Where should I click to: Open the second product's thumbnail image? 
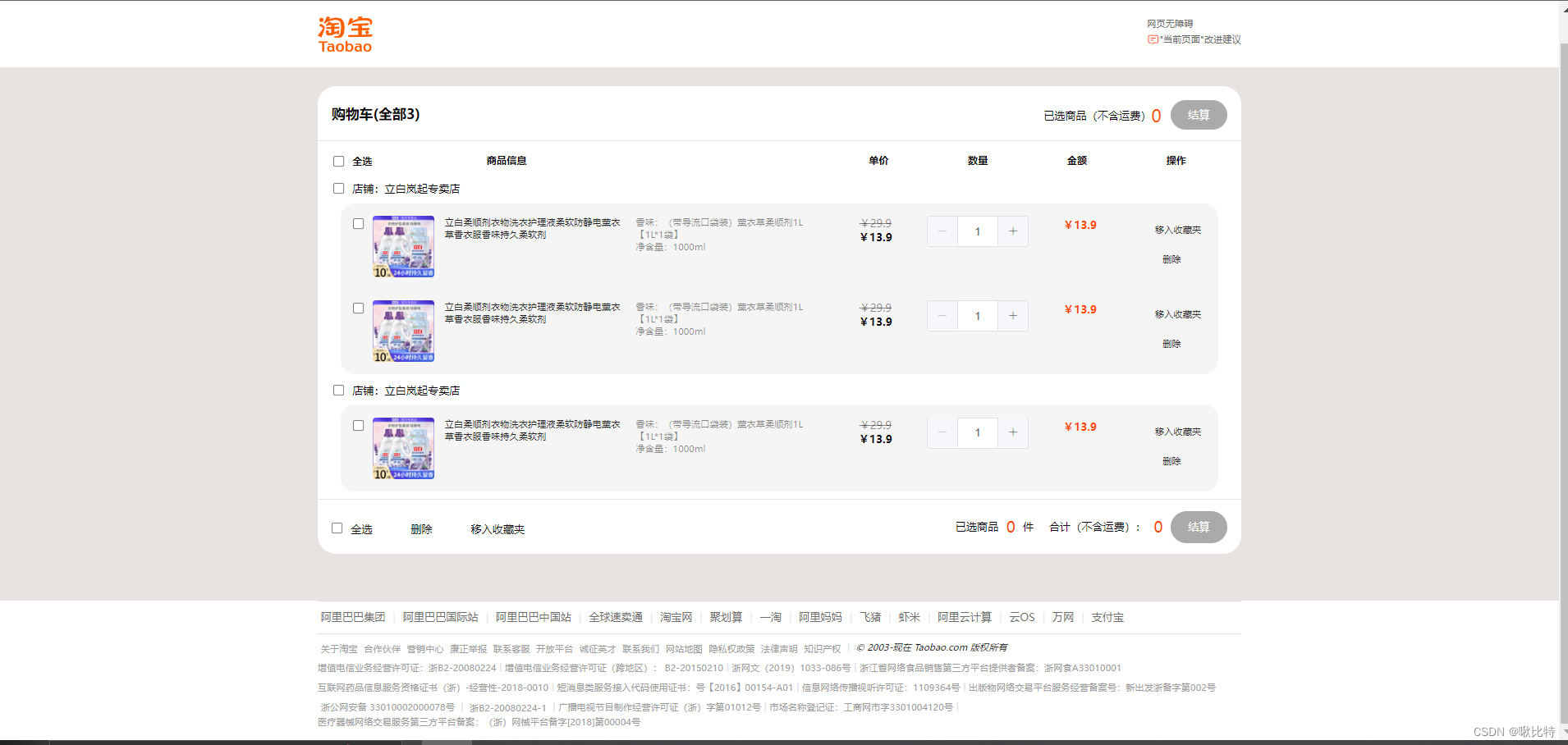403,331
